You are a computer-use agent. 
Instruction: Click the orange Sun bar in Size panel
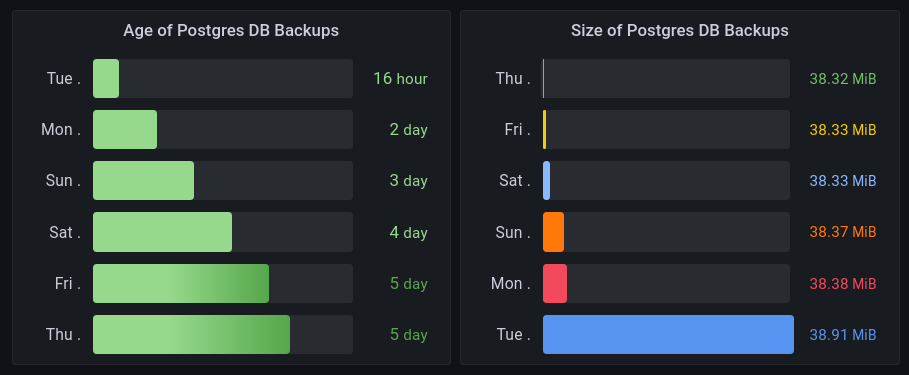tap(553, 232)
